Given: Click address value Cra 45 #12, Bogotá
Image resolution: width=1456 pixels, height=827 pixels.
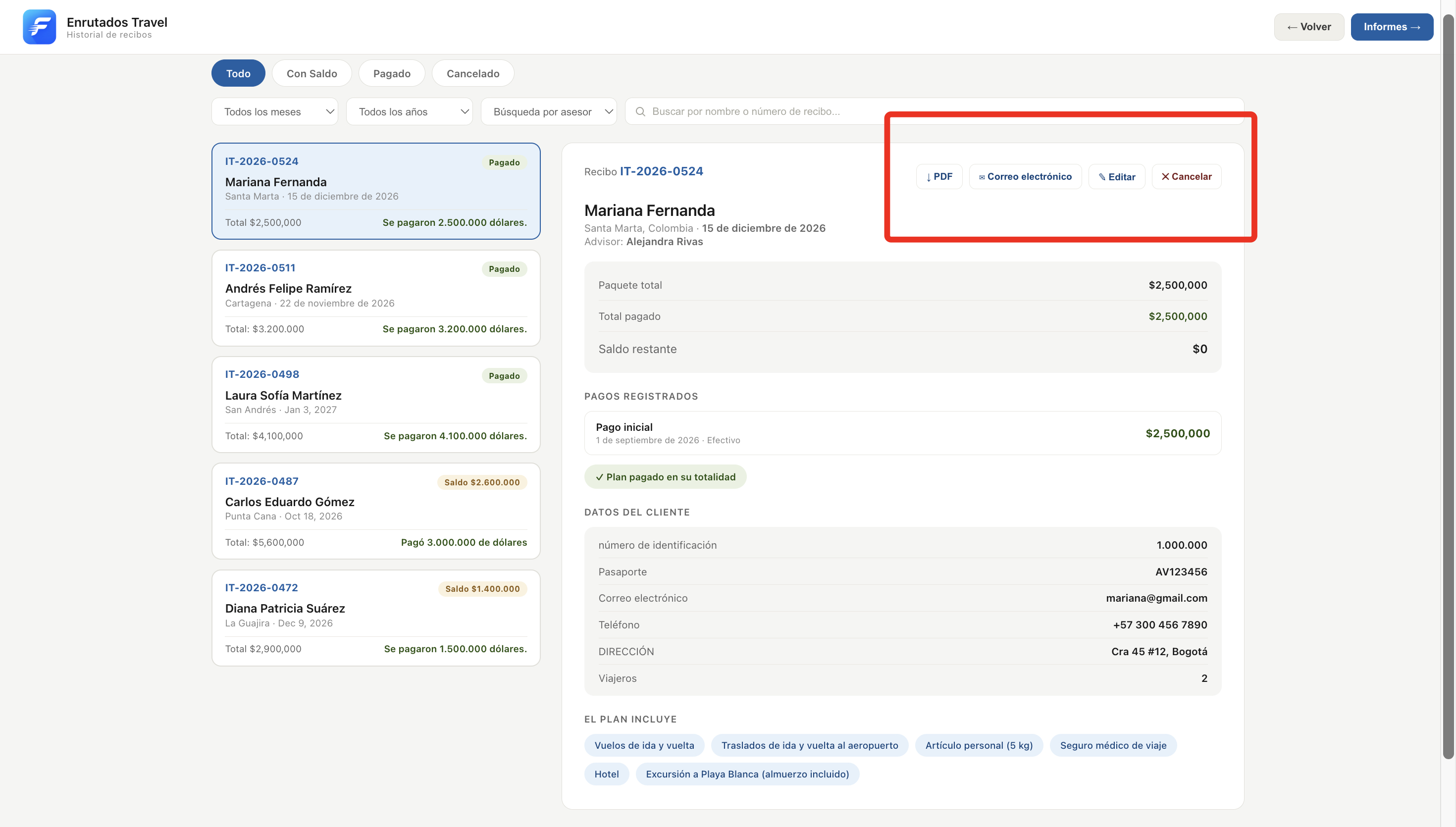Looking at the screenshot, I should pyautogui.click(x=1159, y=652).
